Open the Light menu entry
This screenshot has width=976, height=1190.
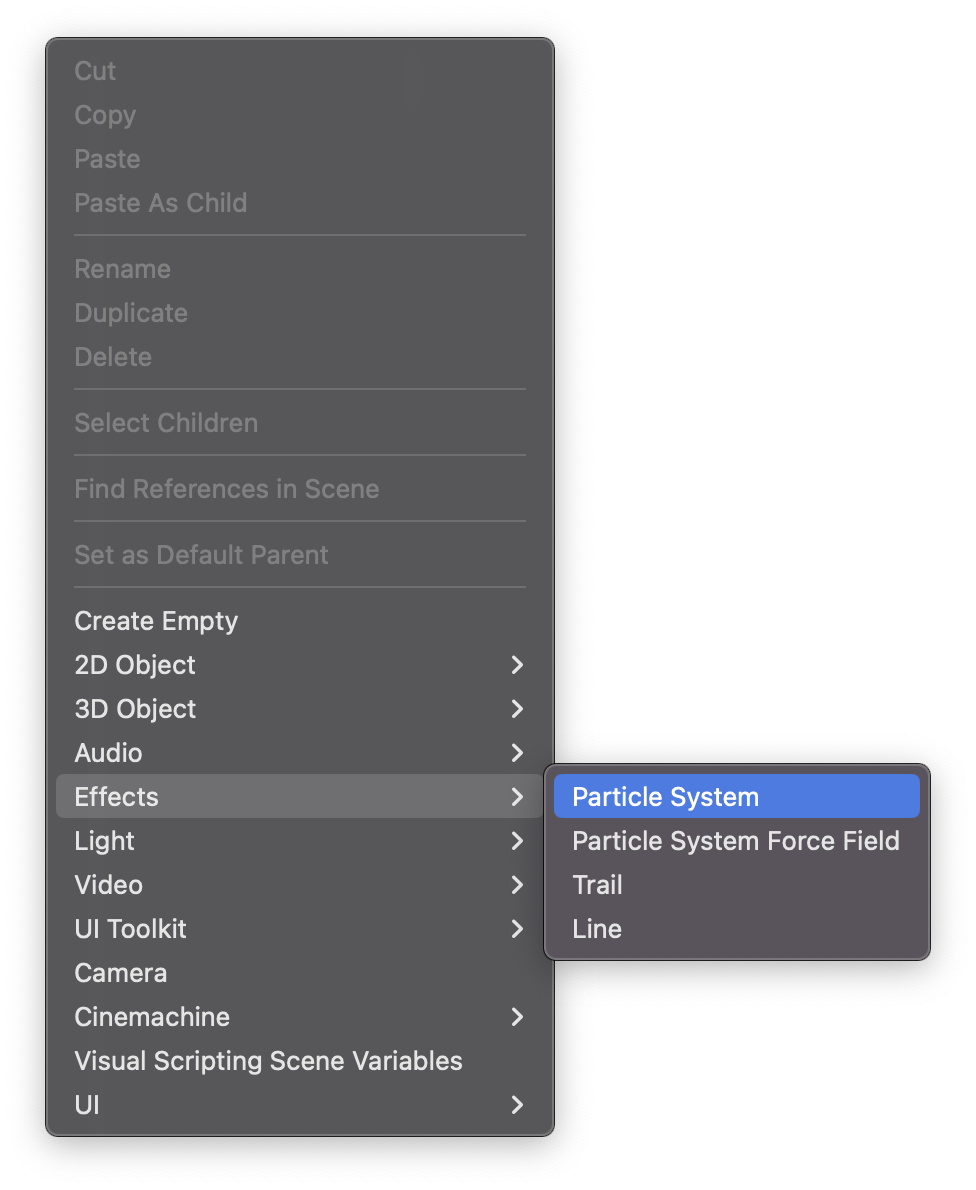point(105,841)
